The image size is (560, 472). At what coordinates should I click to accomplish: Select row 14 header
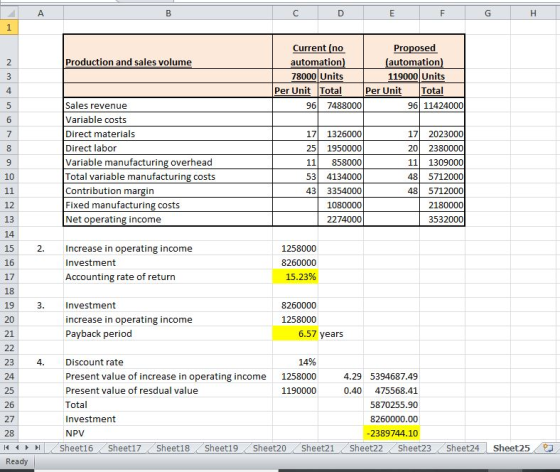[x=9, y=234]
